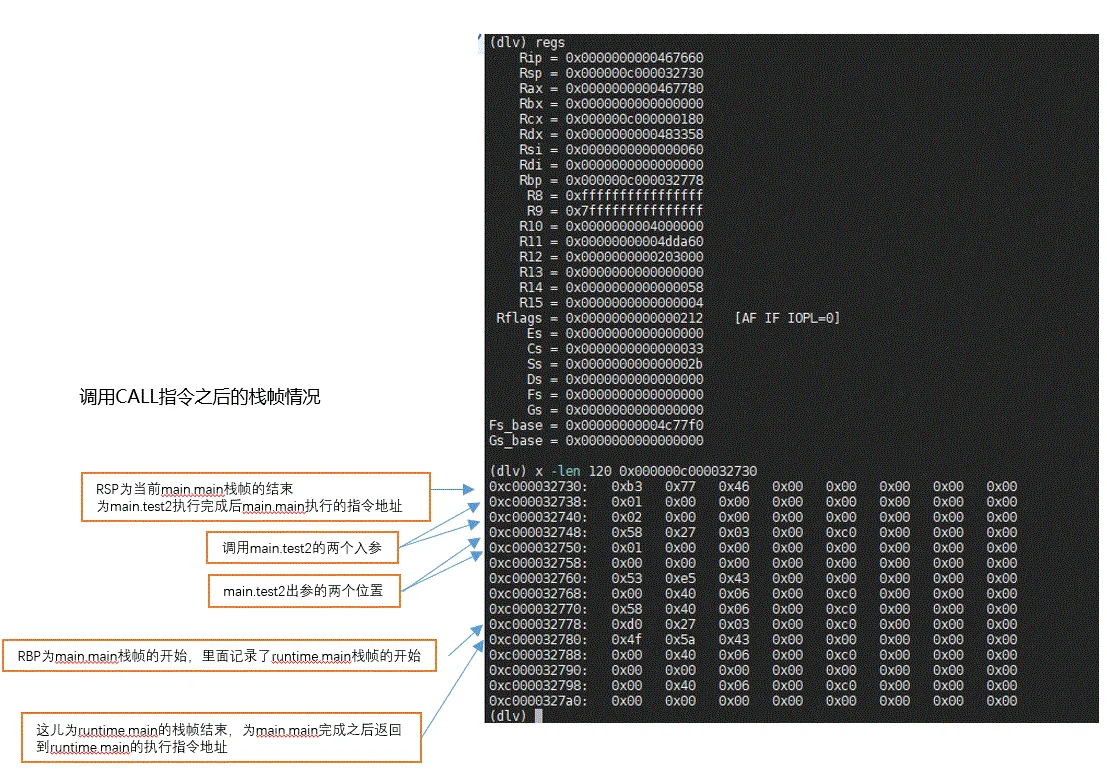Select Rdx value 0x0000000000483358
The width and height of the screenshot is (1107, 770).
[634, 135]
